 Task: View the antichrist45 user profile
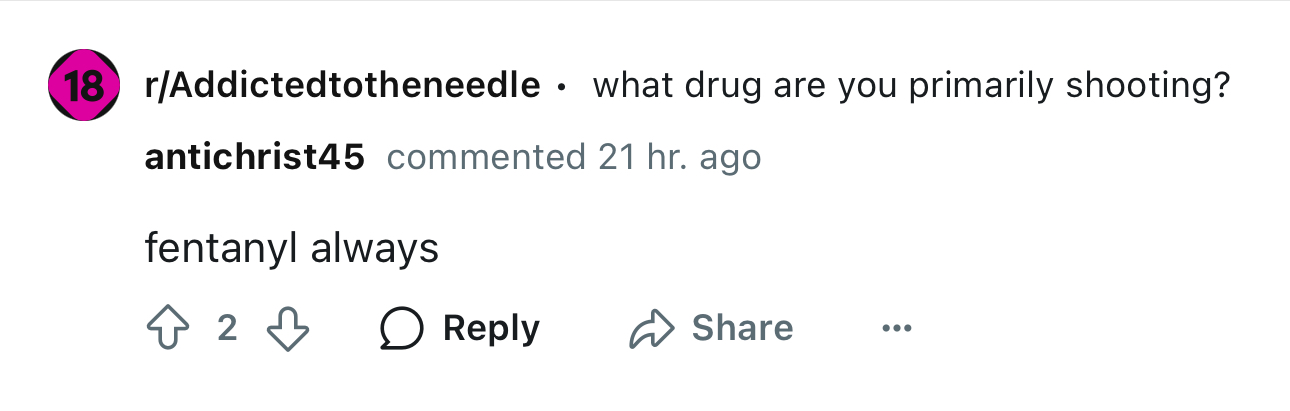[x=255, y=157]
